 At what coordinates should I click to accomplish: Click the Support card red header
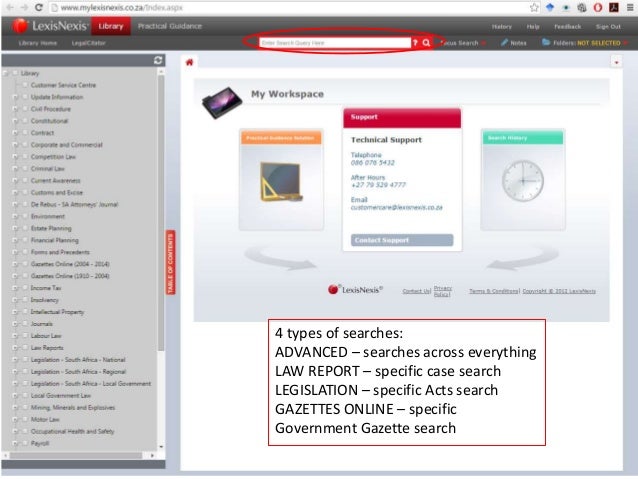(x=402, y=118)
